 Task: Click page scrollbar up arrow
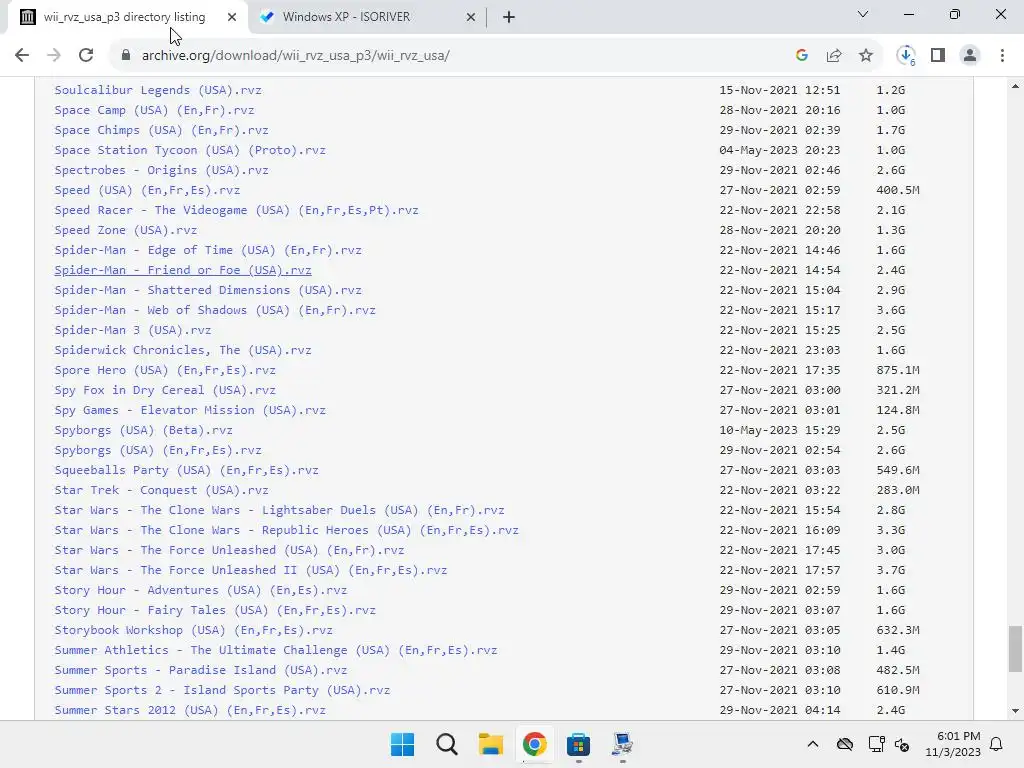1015,86
